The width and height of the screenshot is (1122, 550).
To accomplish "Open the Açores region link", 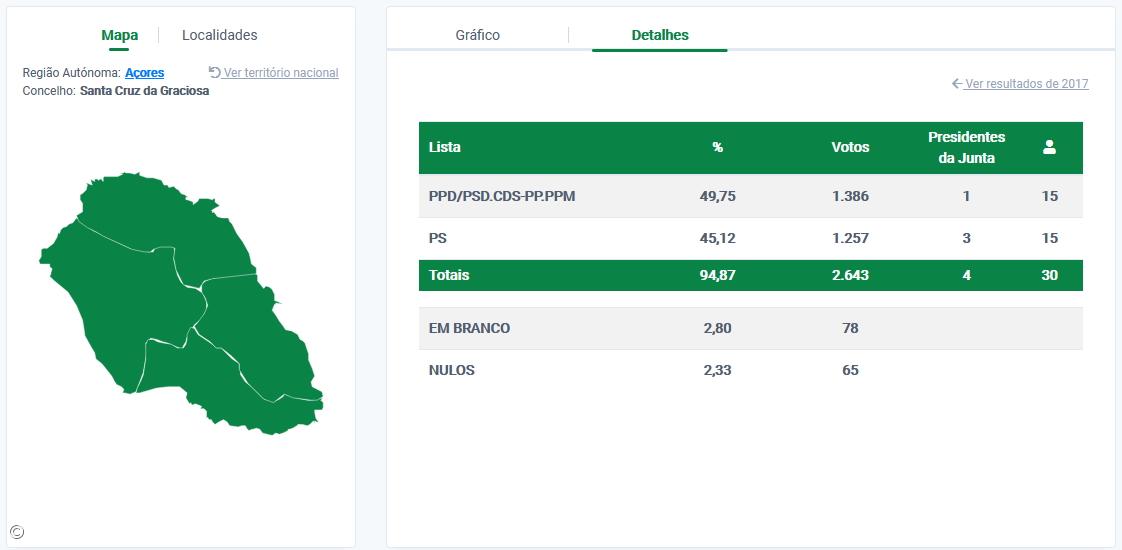I will (x=145, y=73).
